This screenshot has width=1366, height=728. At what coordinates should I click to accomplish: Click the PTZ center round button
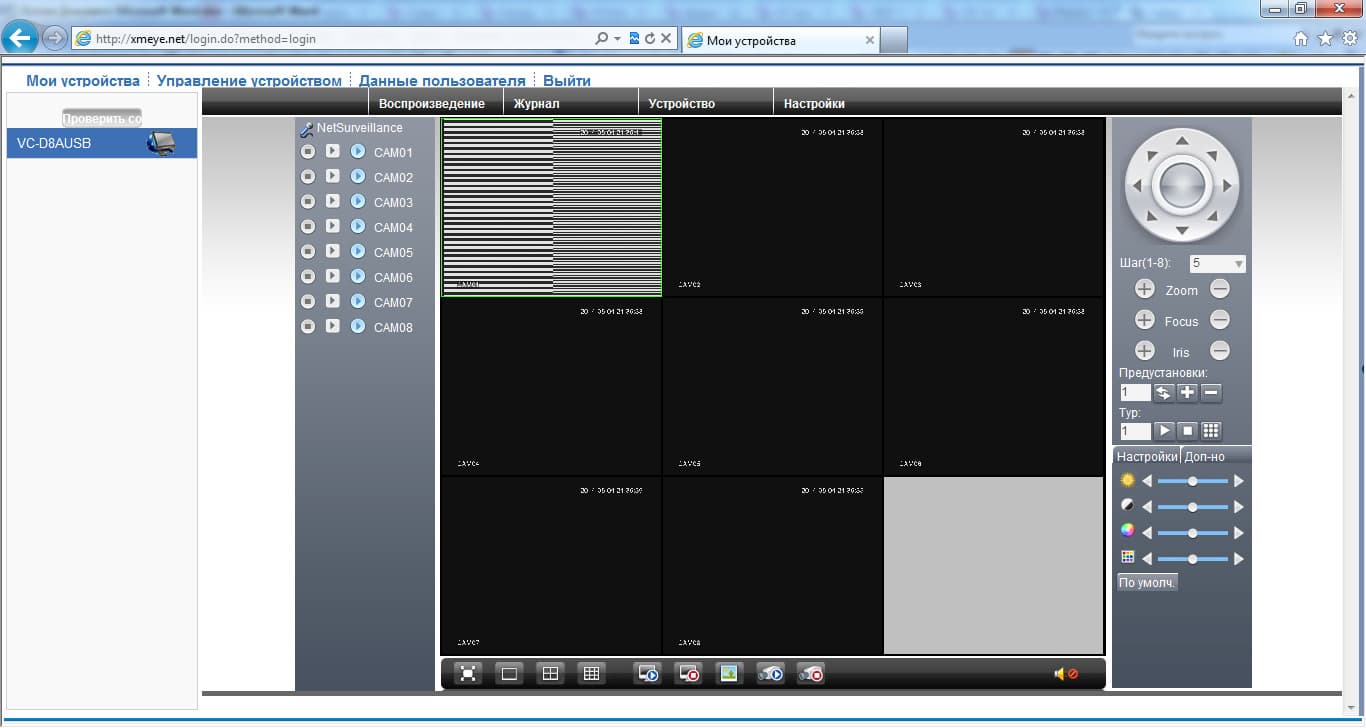(1182, 185)
